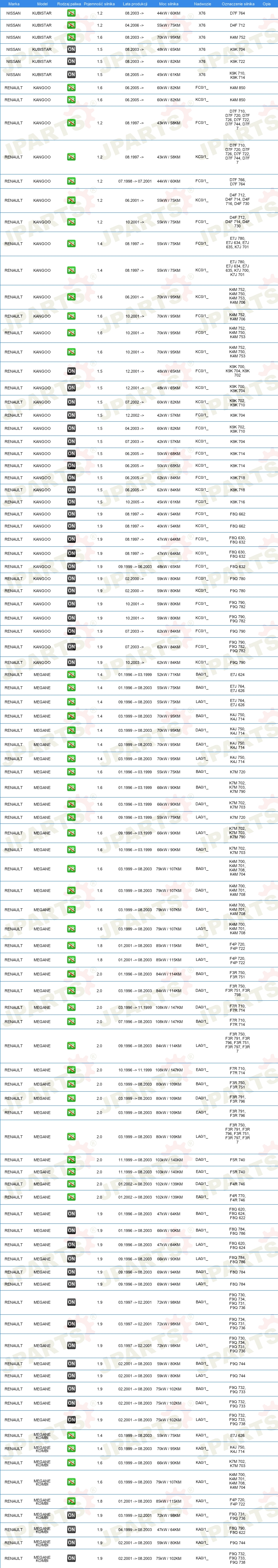Screen dimensions: 278x1568
Task: Click ON icon in Kangoo K9K 716 row
Action: 71,502
